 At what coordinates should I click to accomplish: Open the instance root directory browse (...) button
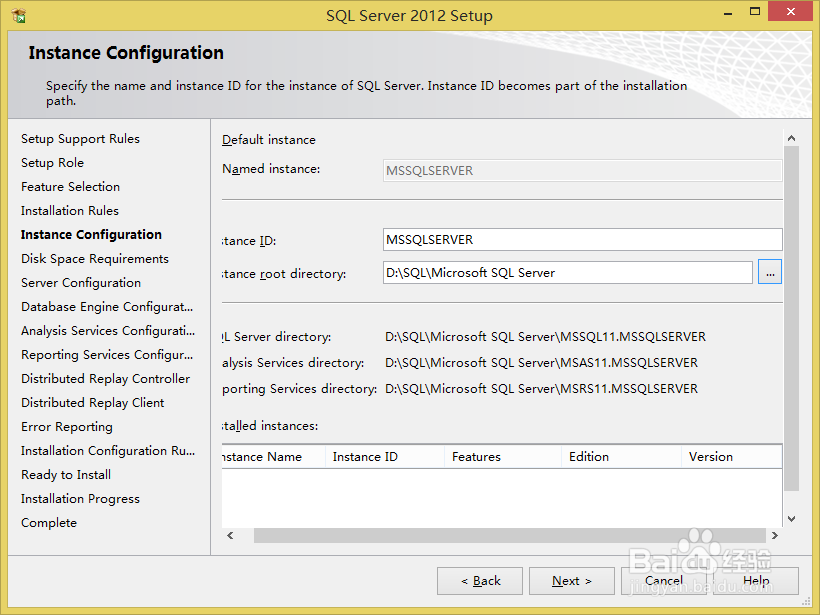pos(769,272)
